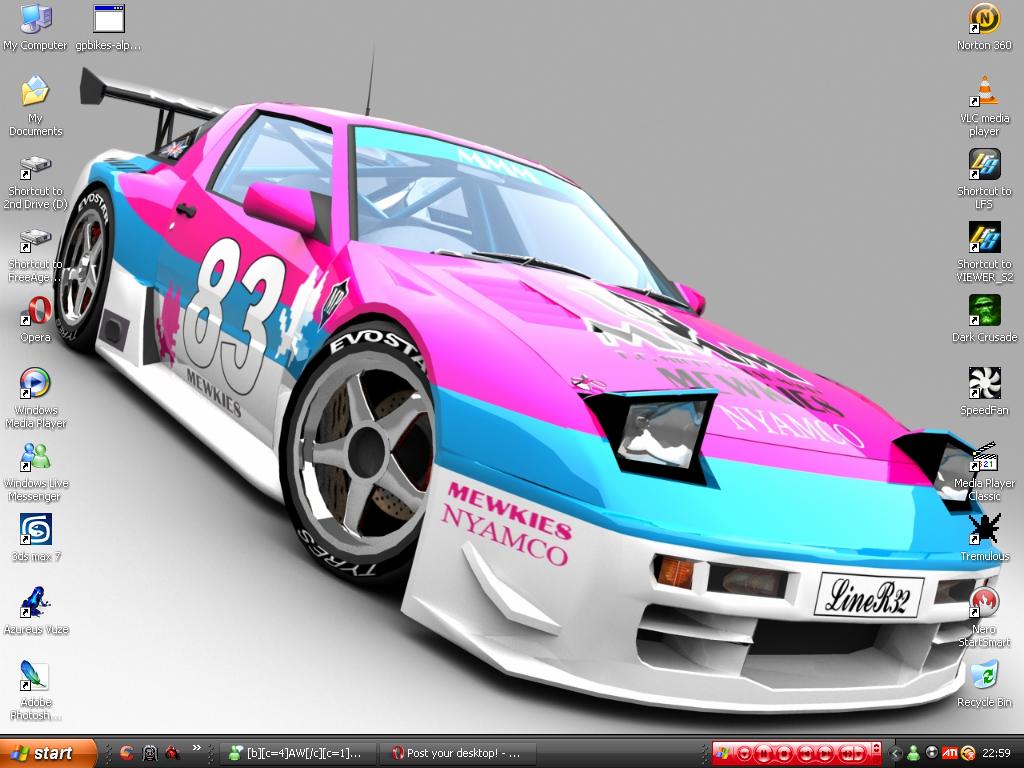The height and width of the screenshot is (768, 1024).
Task: Launch Adobe Photoshop desktop shortcut
Action: (35, 690)
